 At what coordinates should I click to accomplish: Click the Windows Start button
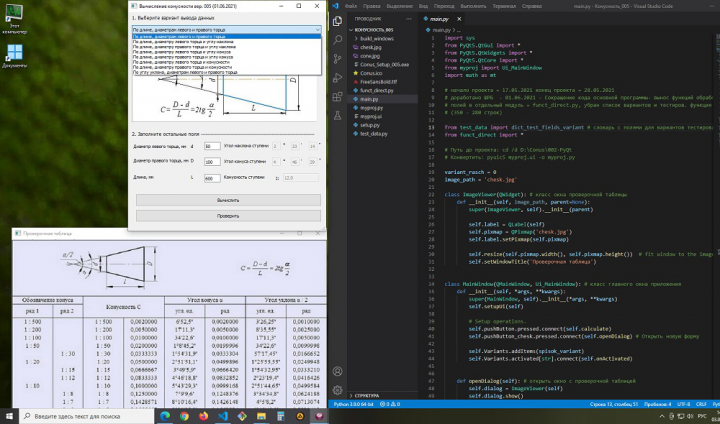tap(7, 415)
